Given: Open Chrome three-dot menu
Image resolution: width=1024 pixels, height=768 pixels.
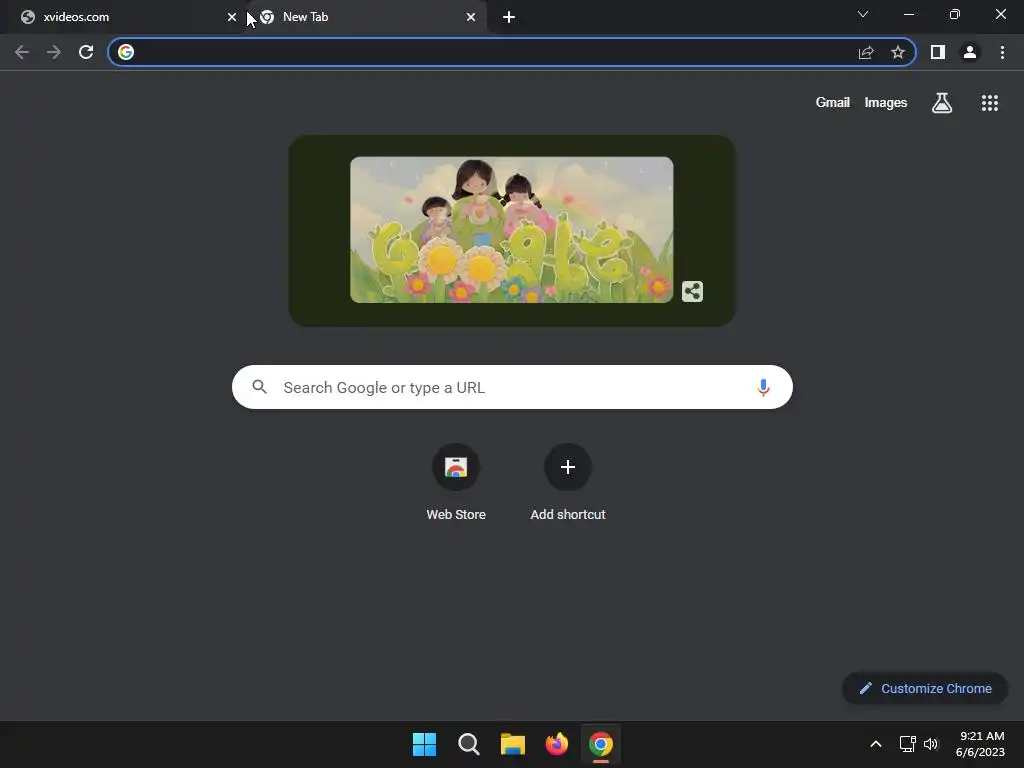Looking at the screenshot, I should [1002, 52].
